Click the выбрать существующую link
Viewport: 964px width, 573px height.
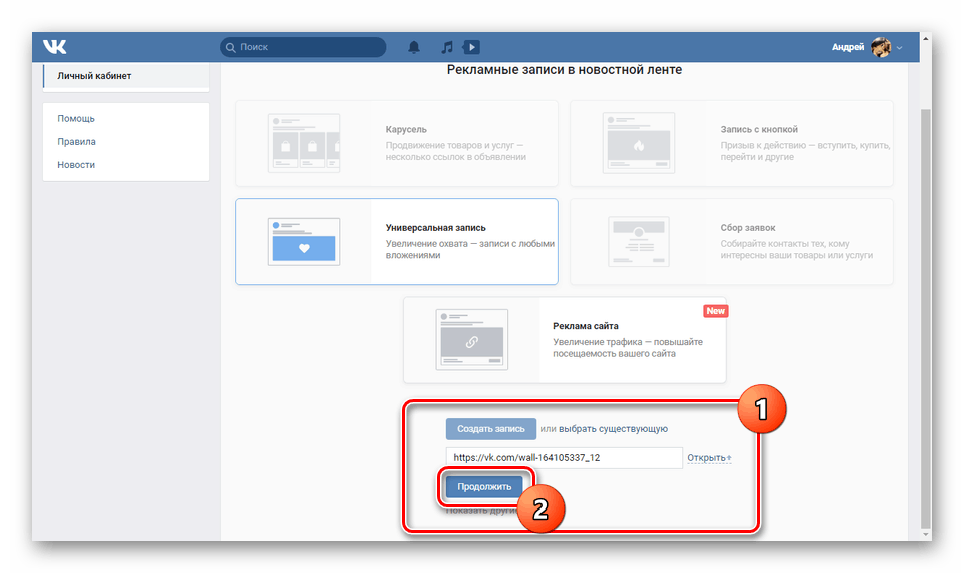click(x=613, y=429)
